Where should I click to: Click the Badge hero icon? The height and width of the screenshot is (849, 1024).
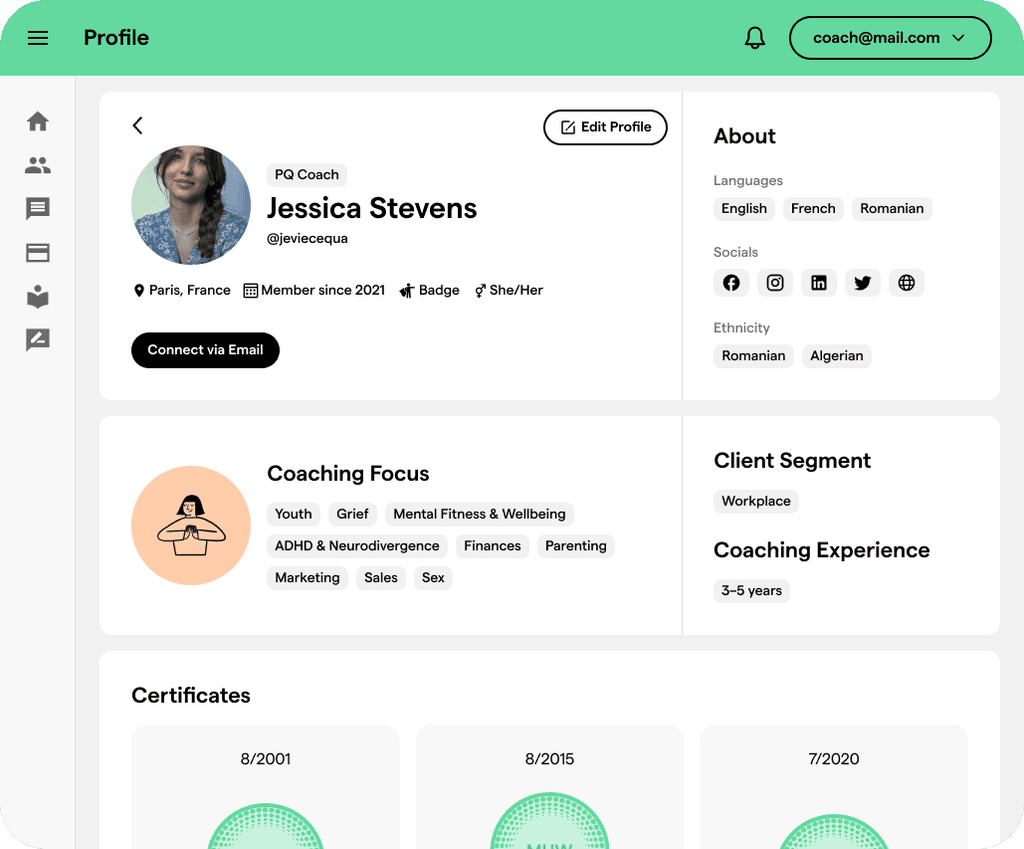coord(407,291)
